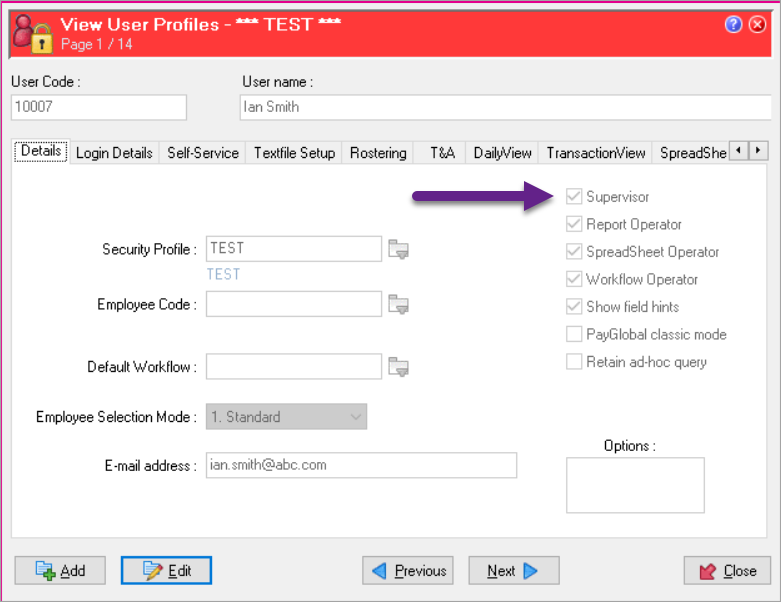Expand Employee Selection Mode dropdown
The width and height of the screenshot is (781, 602).
(356, 417)
